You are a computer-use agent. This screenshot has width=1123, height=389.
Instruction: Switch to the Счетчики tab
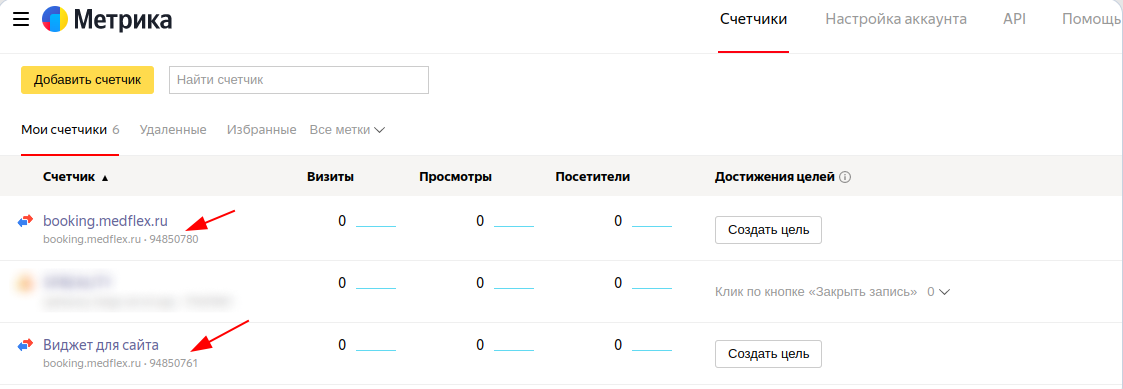(x=753, y=19)
